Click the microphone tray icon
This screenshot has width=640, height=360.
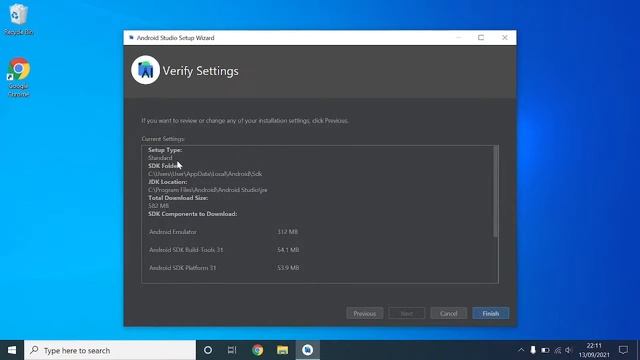click(533, 350)
